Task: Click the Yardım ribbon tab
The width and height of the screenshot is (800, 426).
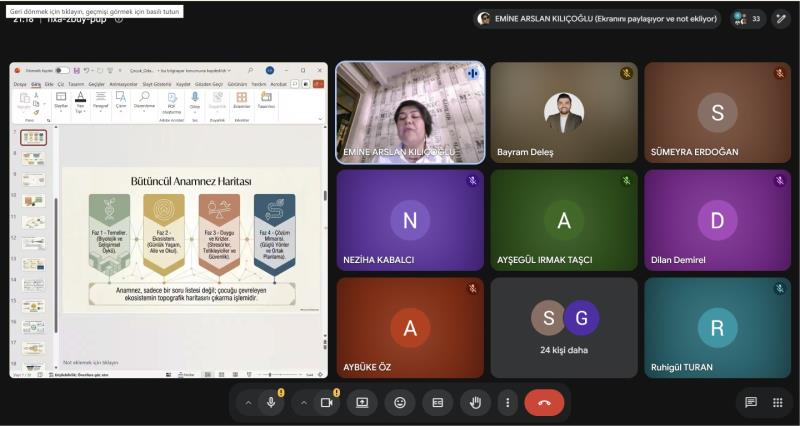Action: [x=259, y=84]
